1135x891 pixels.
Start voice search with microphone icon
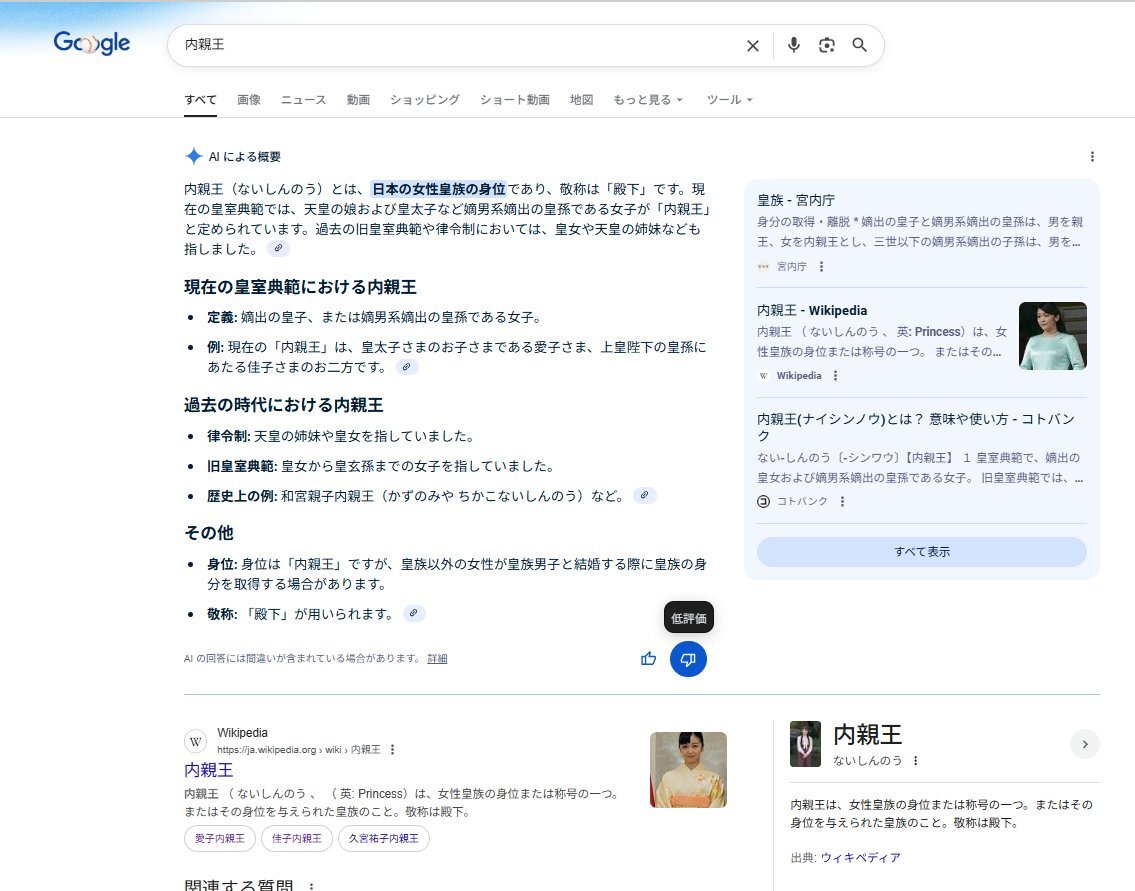pyautogui.click(x=794, y=45)
